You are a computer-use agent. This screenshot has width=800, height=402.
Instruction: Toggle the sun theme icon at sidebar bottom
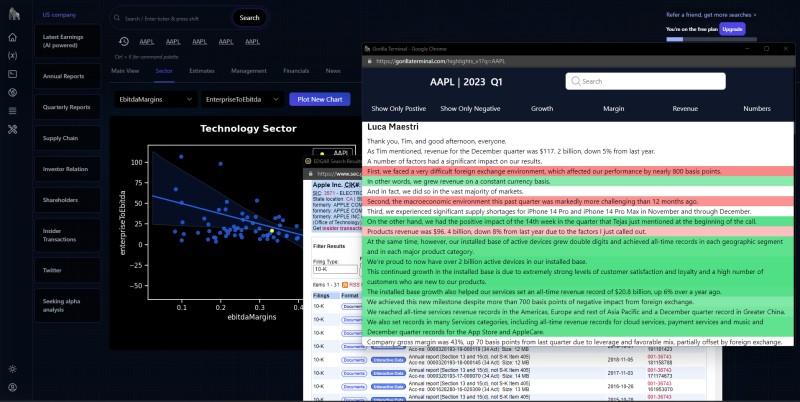click(13, 369)
